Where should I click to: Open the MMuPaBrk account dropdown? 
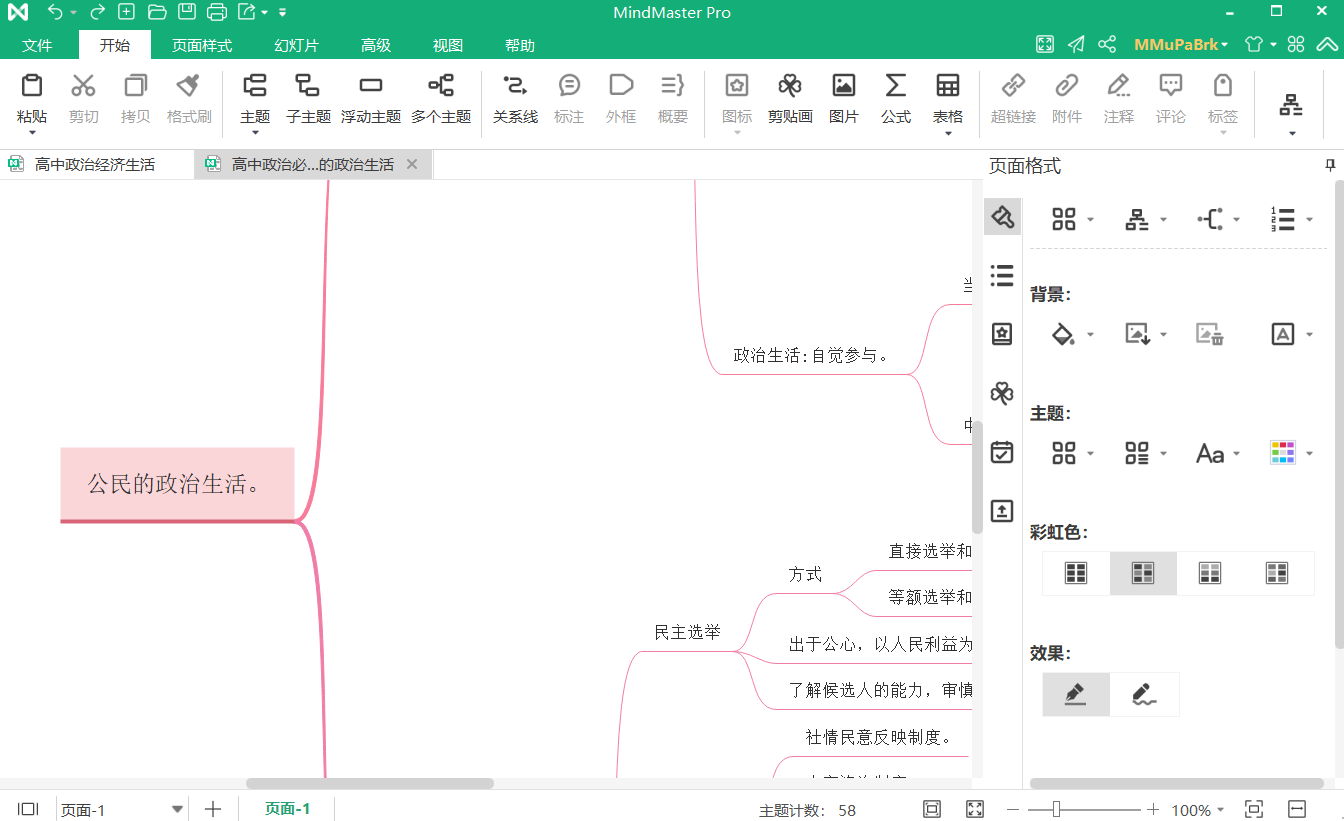point(1181,45)
